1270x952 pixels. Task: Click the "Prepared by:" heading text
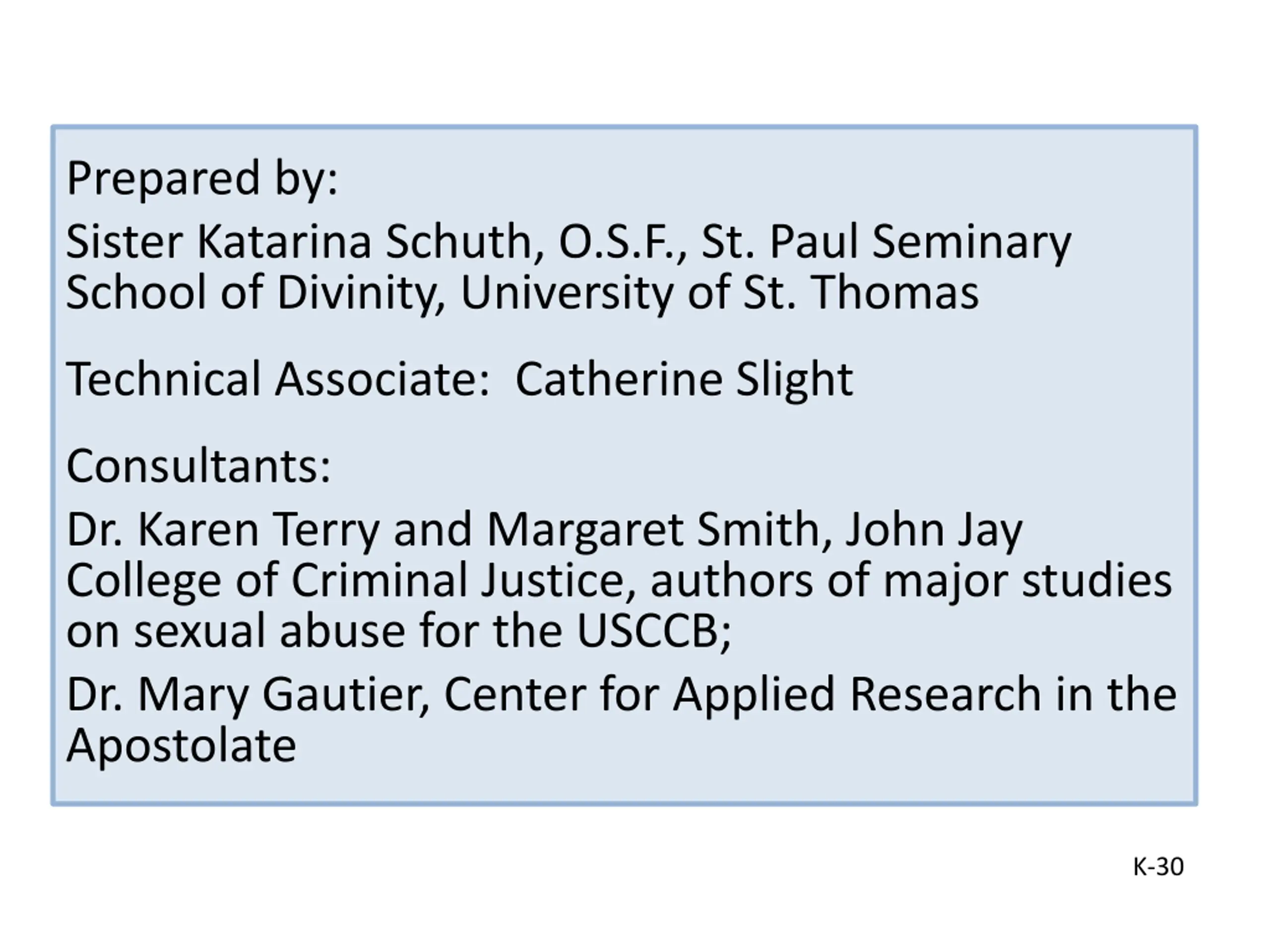pos(202,178)
